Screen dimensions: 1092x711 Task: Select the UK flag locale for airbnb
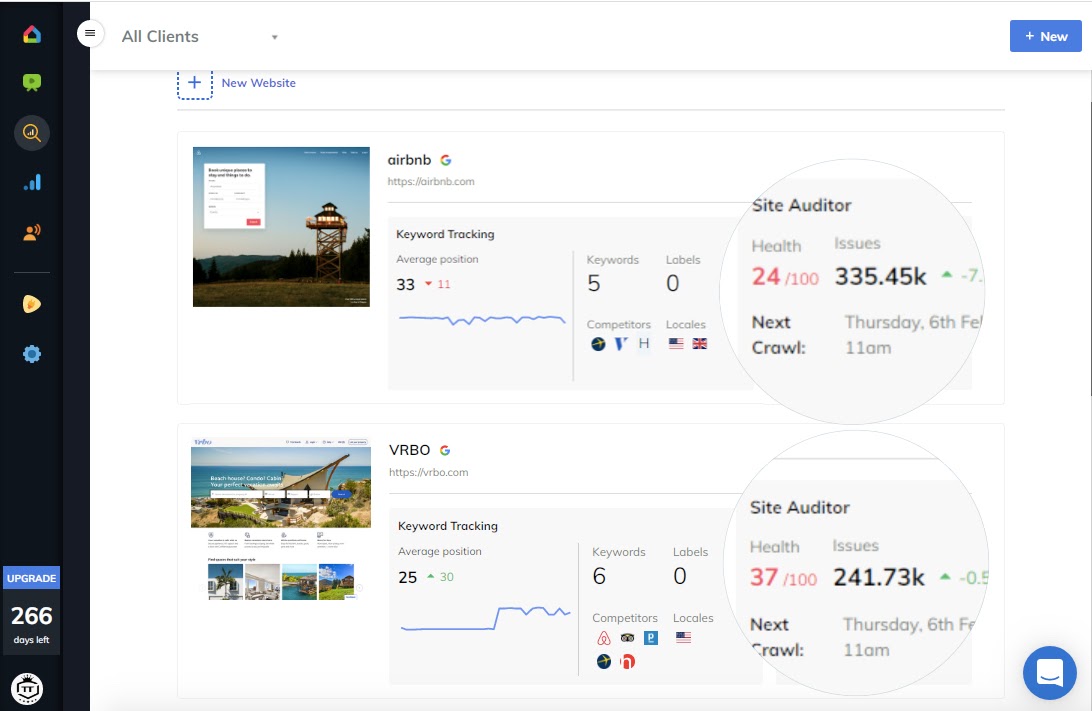[x=700, y=343]
